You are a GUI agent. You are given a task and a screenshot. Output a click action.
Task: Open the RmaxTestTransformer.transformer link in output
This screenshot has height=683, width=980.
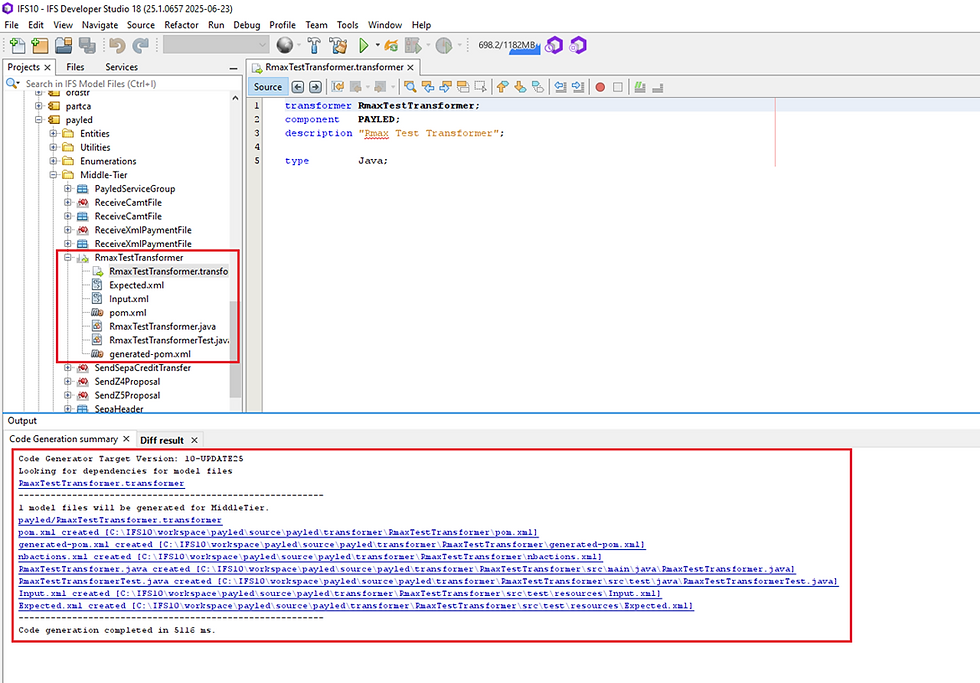(101, 483)
